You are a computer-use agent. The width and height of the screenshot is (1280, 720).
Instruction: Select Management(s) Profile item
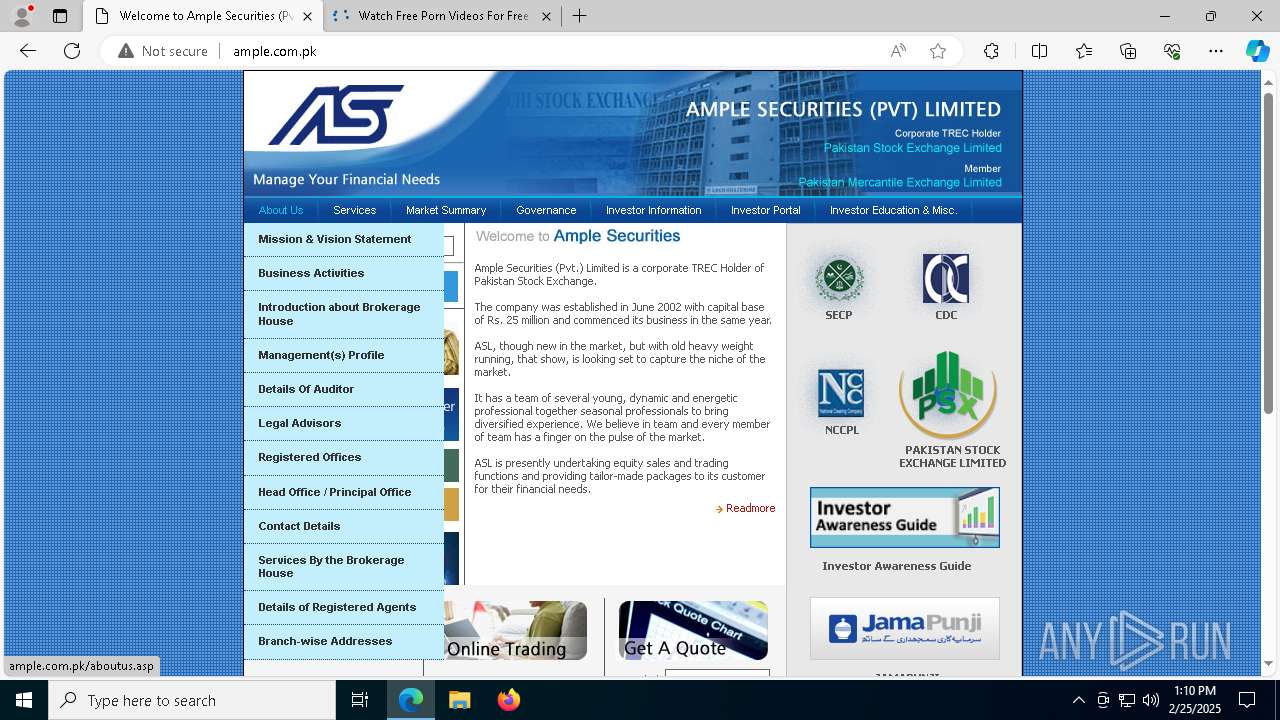(x=344, y=356)
